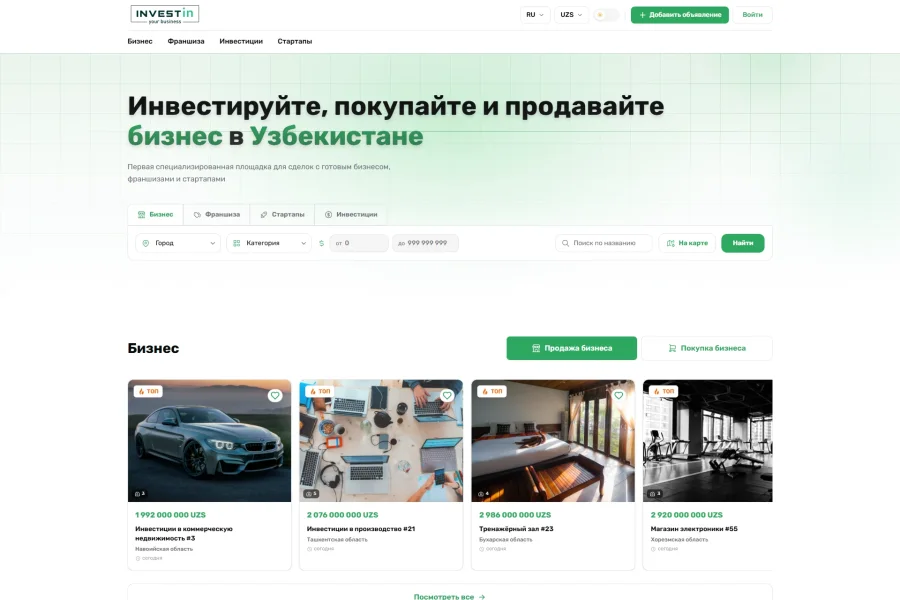Click the plus icon in Добавить объявление
This screenshot has width=900, height=600.
[642, 15]
